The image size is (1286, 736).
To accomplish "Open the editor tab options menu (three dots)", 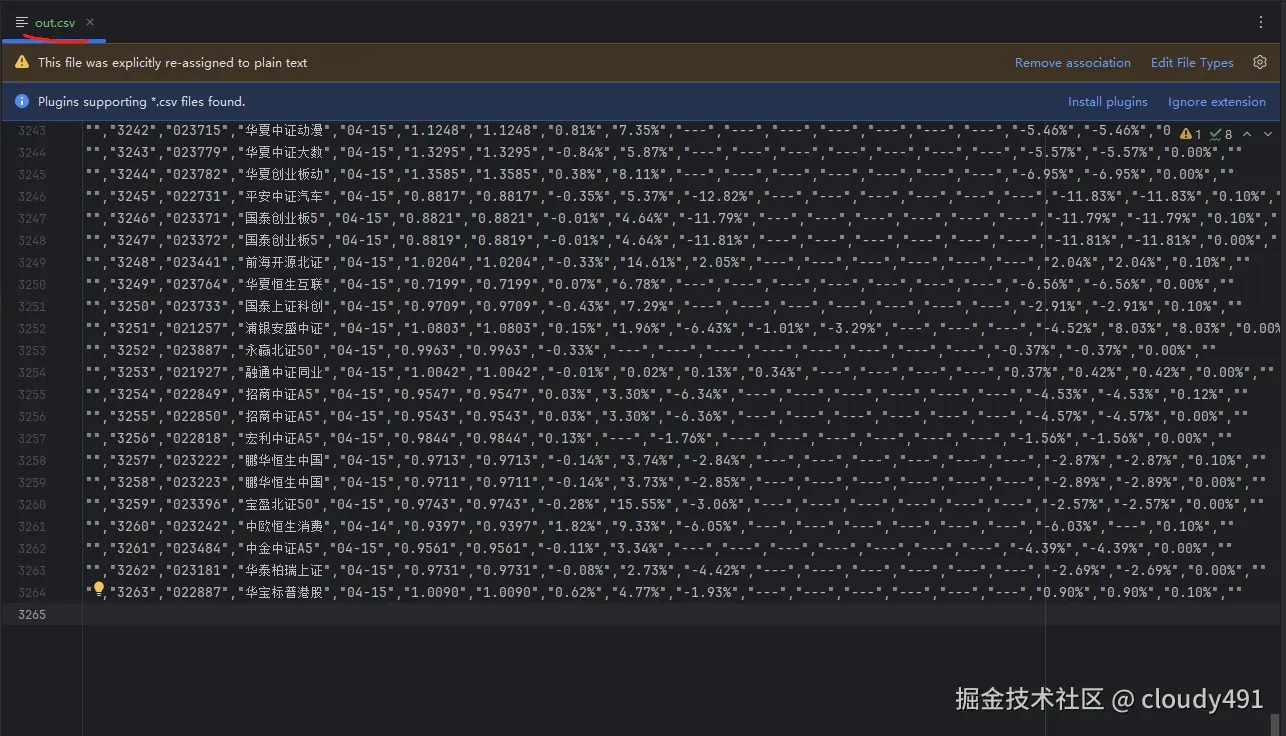I will 1261,22.
